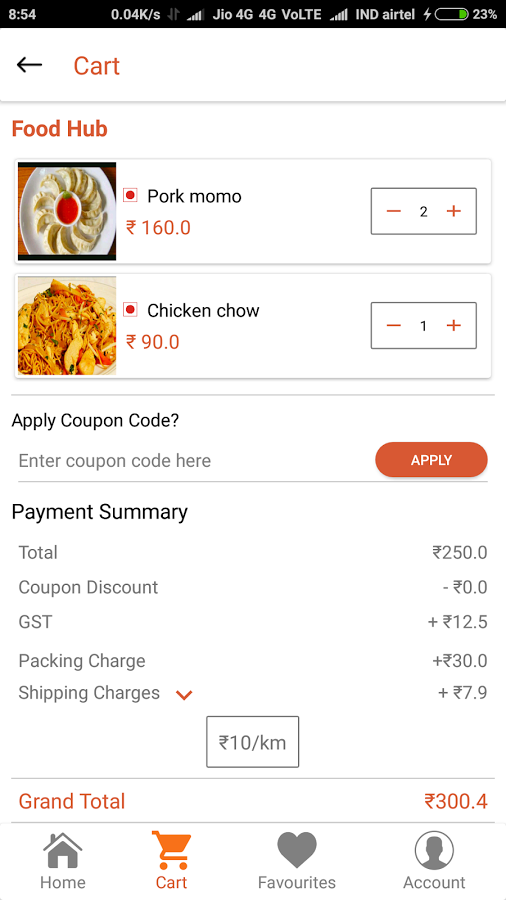Open the Chicken chow food thumbnail
The height and width of the screenshot is (900, 506).
pyautogui.click(x=67, y=325)
